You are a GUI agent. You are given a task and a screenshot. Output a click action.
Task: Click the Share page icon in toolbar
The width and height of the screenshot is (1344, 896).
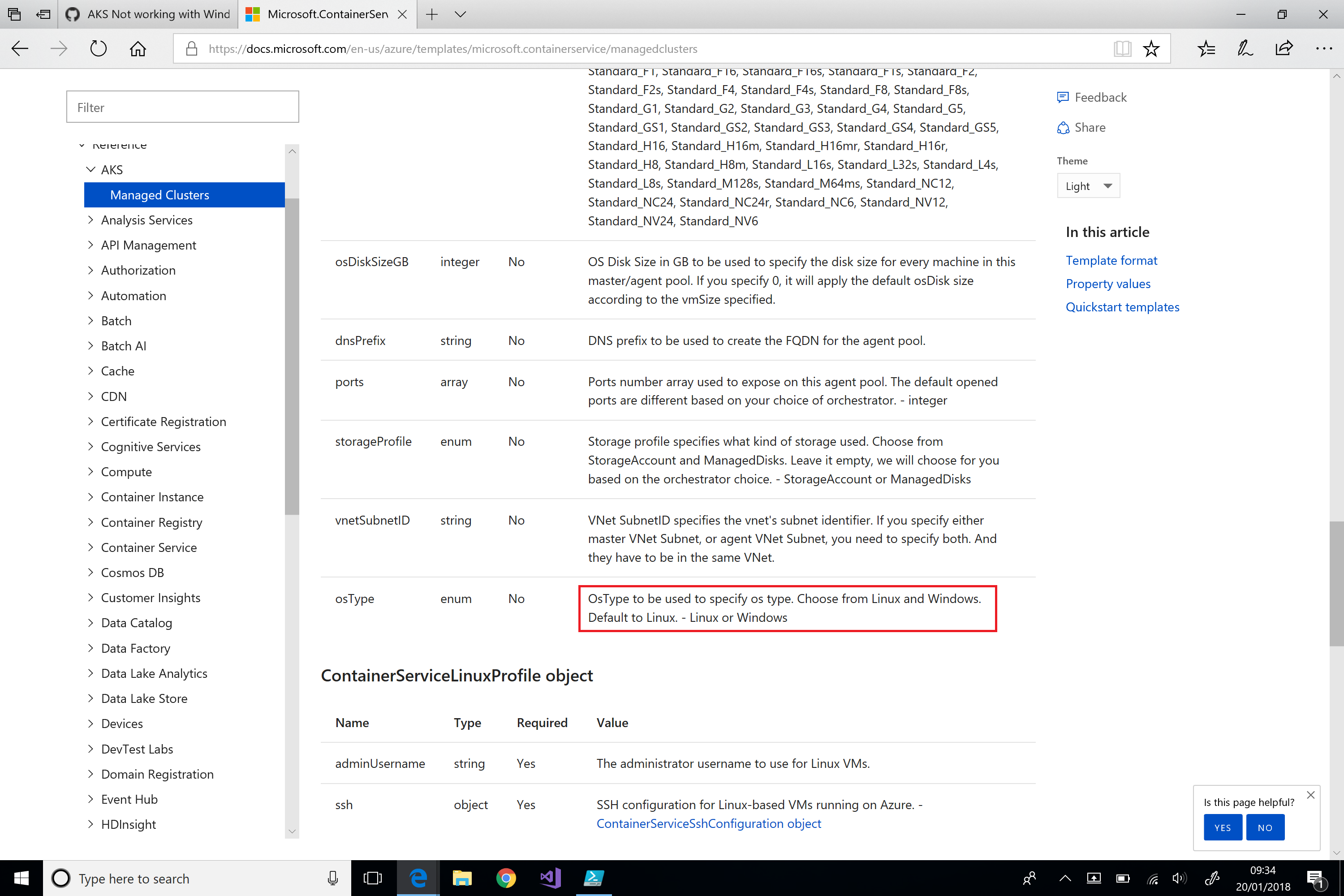(x=1284, y=48)
